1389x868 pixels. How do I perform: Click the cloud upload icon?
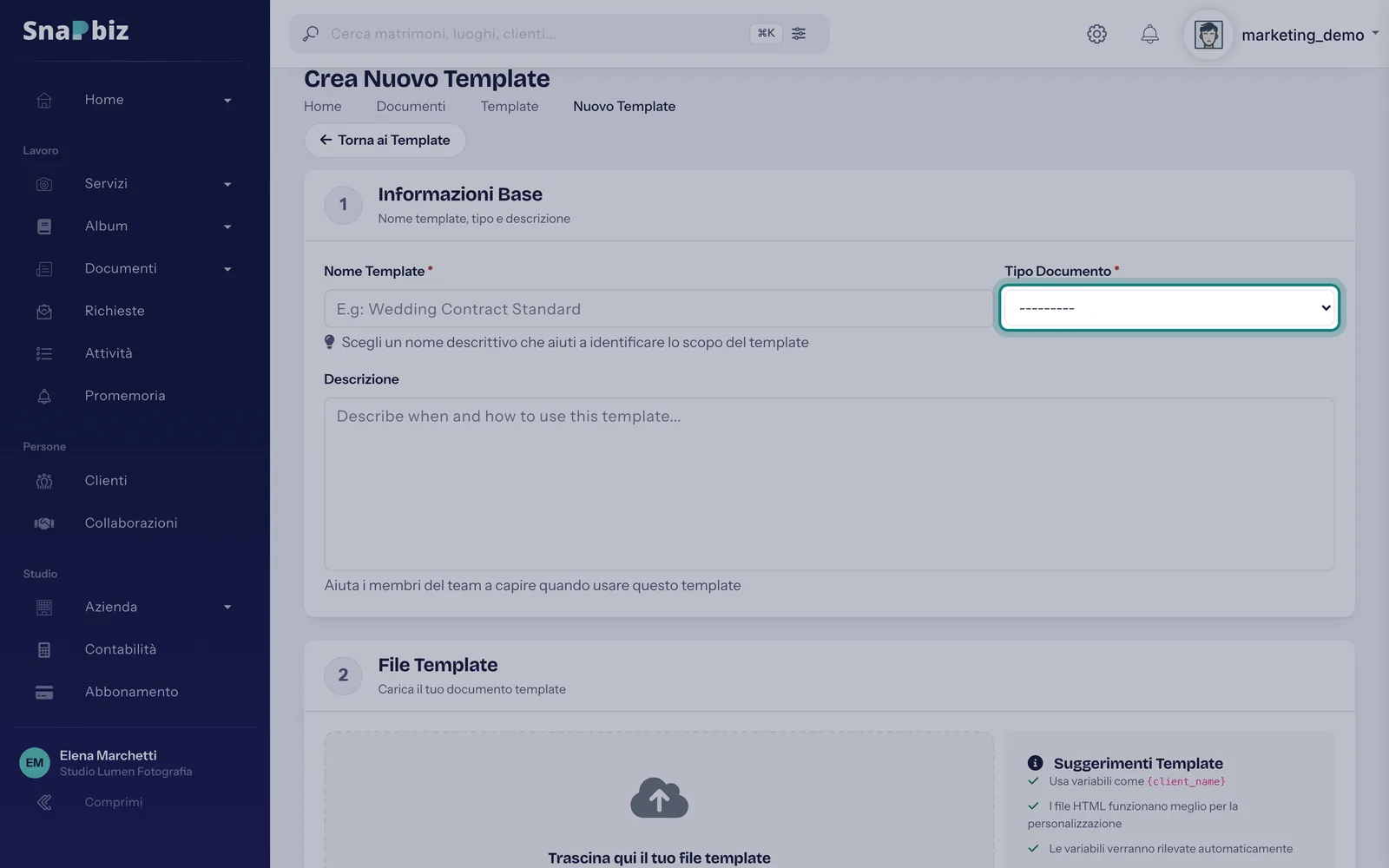pyautogui.click(x=659, y=798)
